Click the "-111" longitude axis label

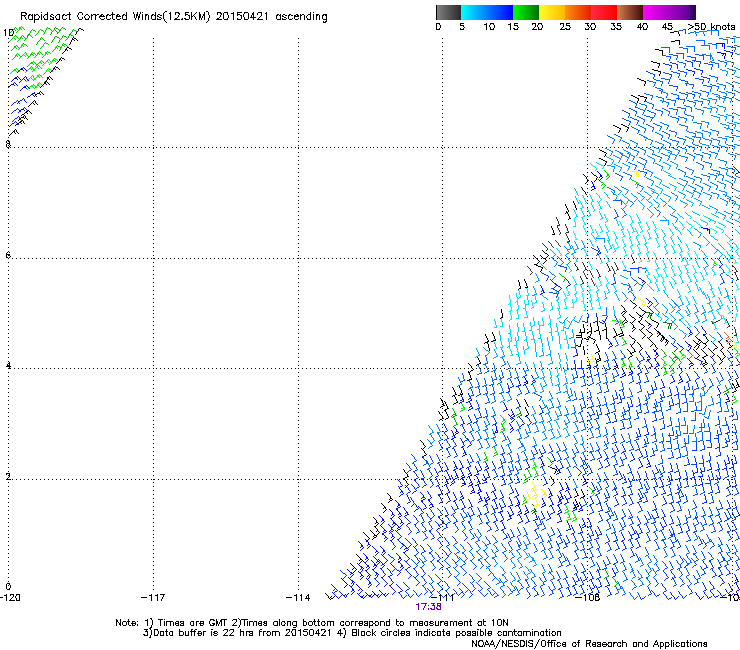443,598
